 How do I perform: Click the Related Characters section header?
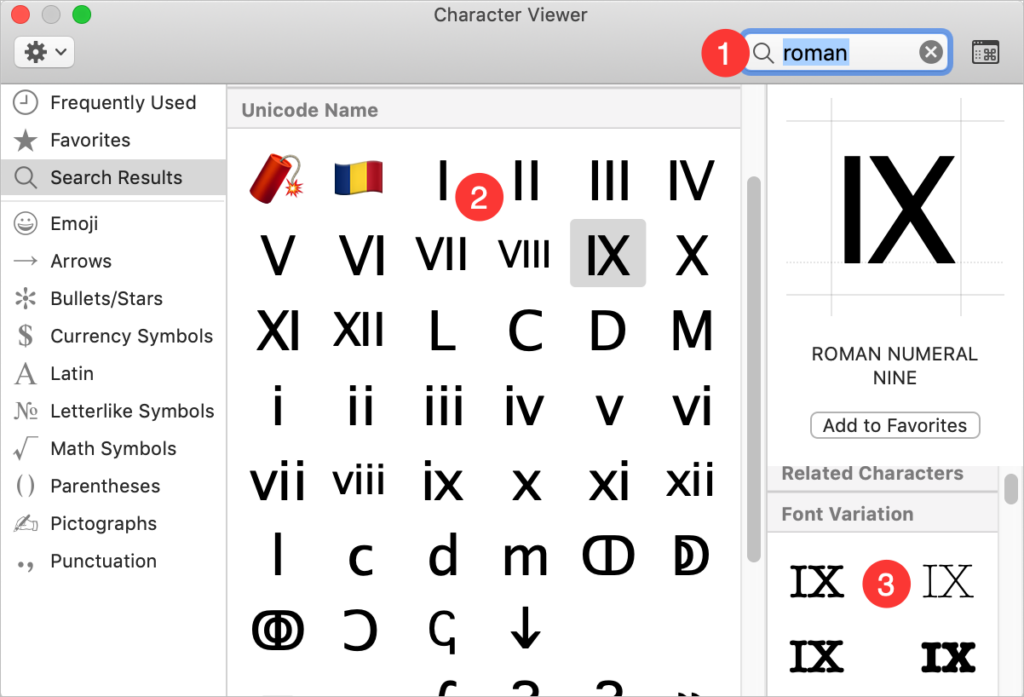(882, 474)
